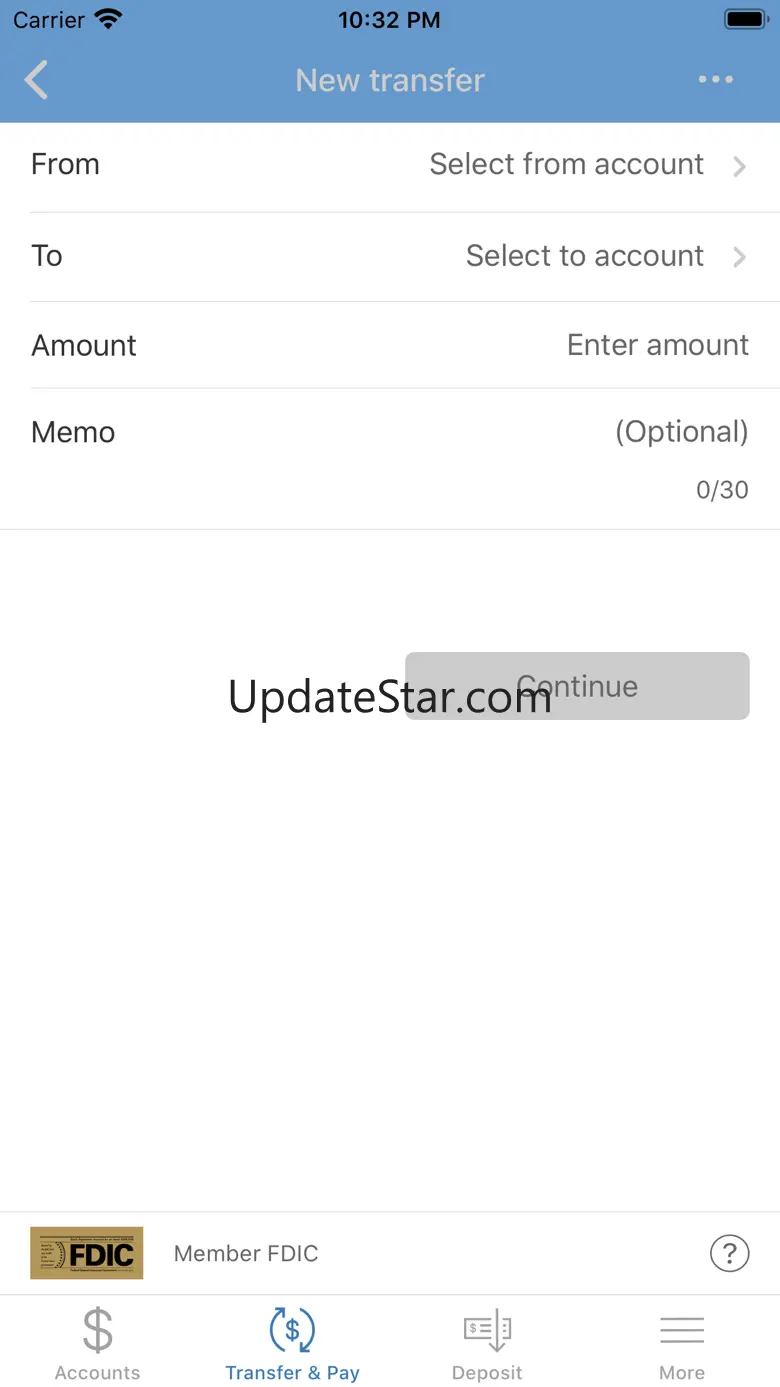
Task: Tap the Continue button
Action: click(577, 686)
